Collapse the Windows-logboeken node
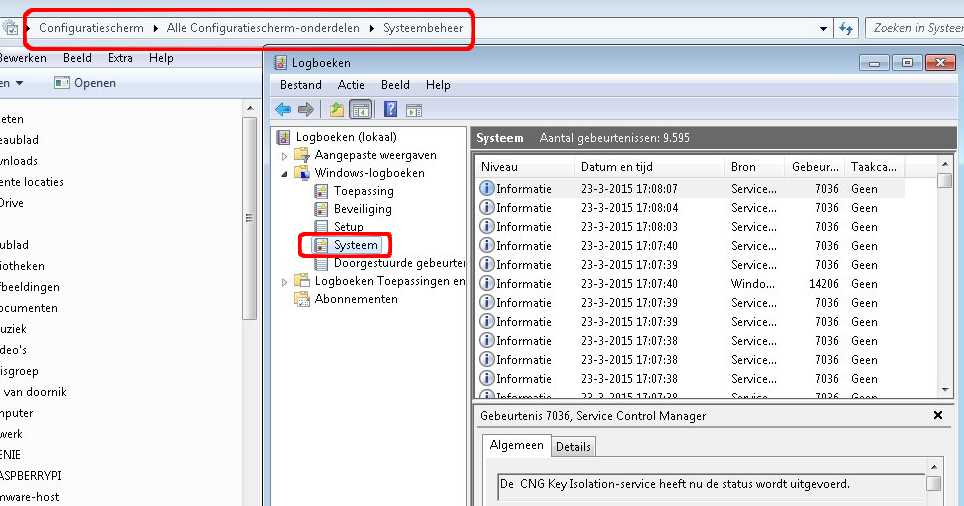 tap(284, 174)
